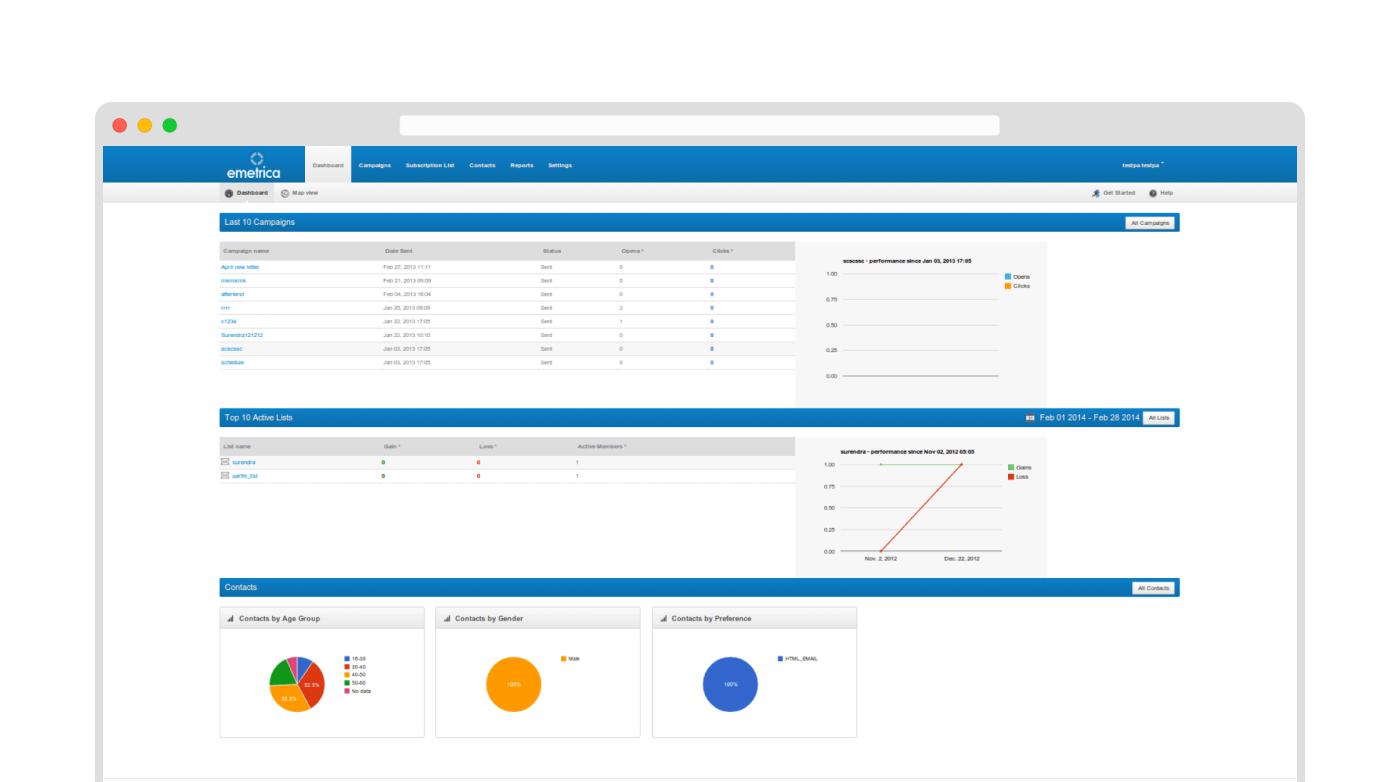Click the Dashboard sub-navigation icon

(229, 193)
